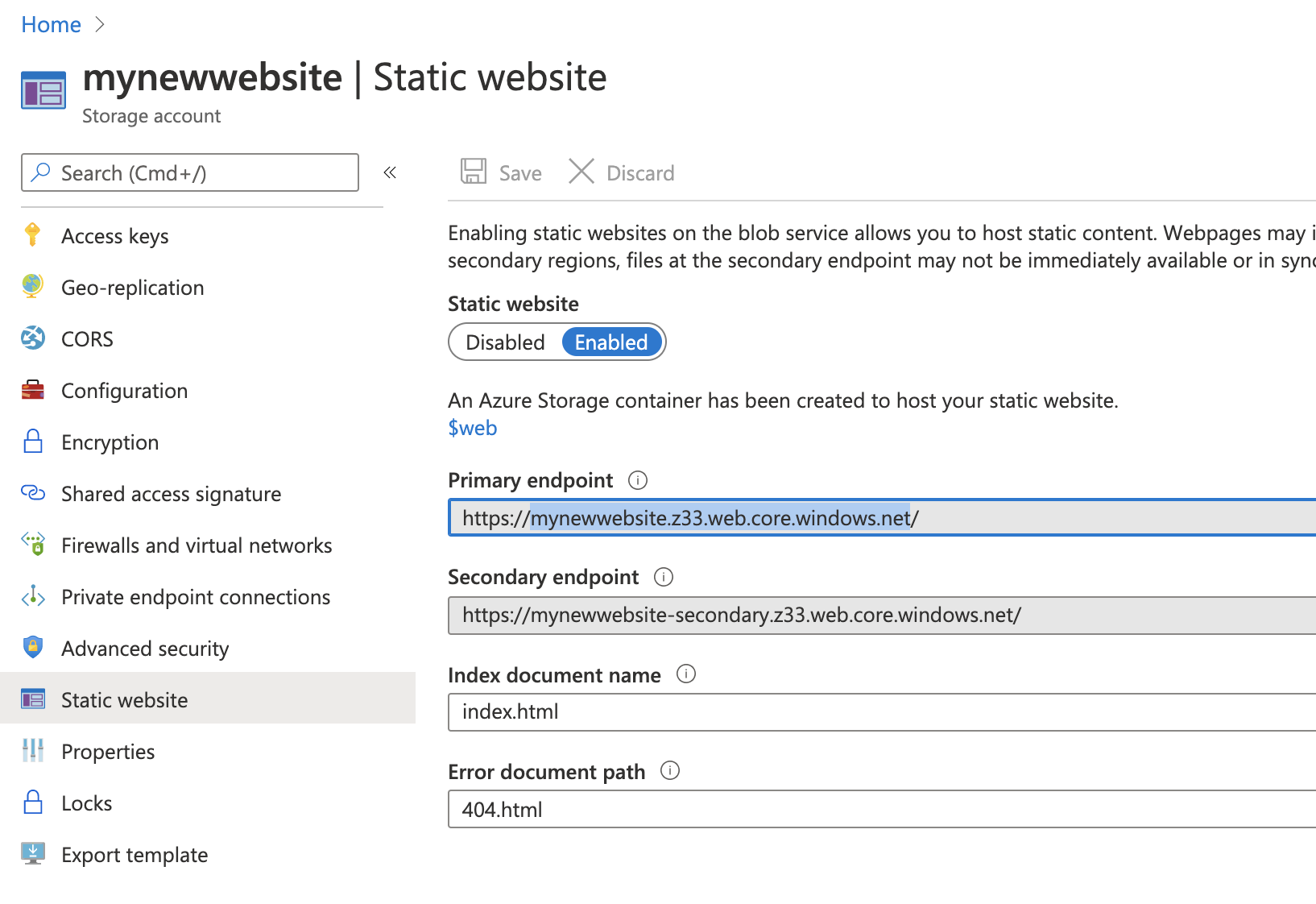Click the Access keys key icon
1316x904 pixels.
coord(32,234)
